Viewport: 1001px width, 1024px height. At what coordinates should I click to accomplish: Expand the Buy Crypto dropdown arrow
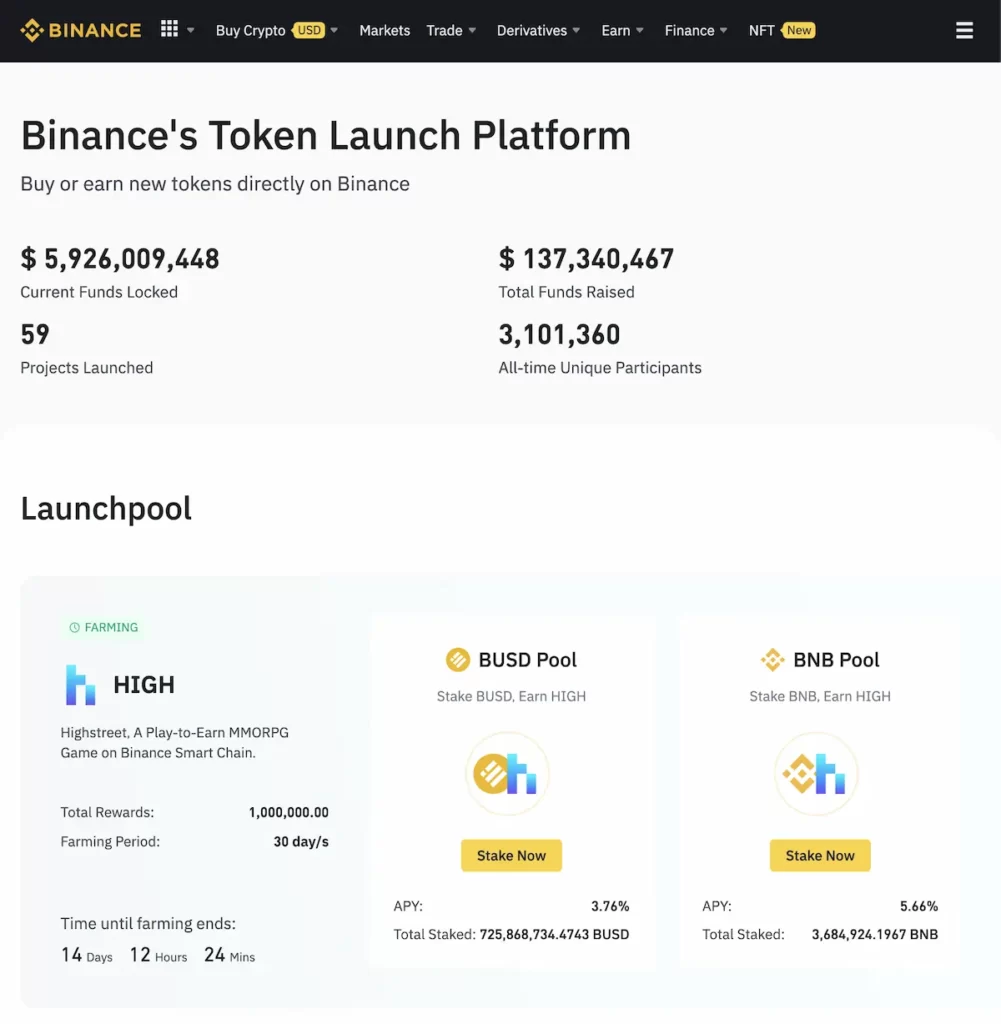(334, 30)
